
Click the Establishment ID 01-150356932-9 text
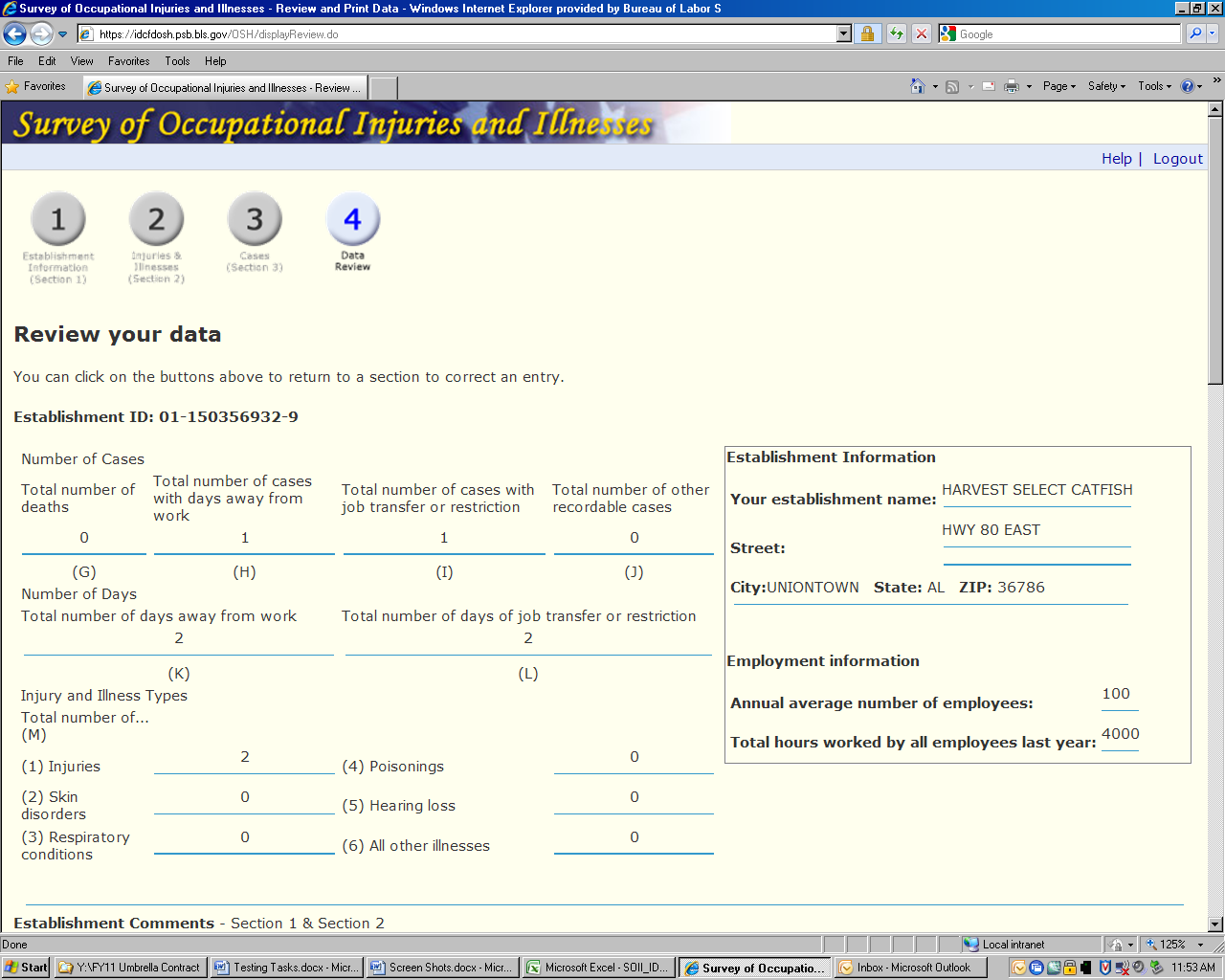pyautogui.click(x=156, y=417)
